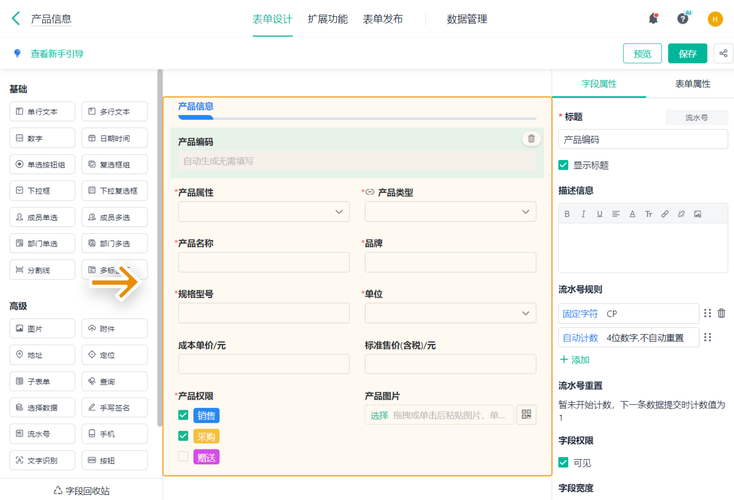Click the 成本单价/元 input field
The width and height of the screenshot is (734, 500).
(x=264, y=364)
